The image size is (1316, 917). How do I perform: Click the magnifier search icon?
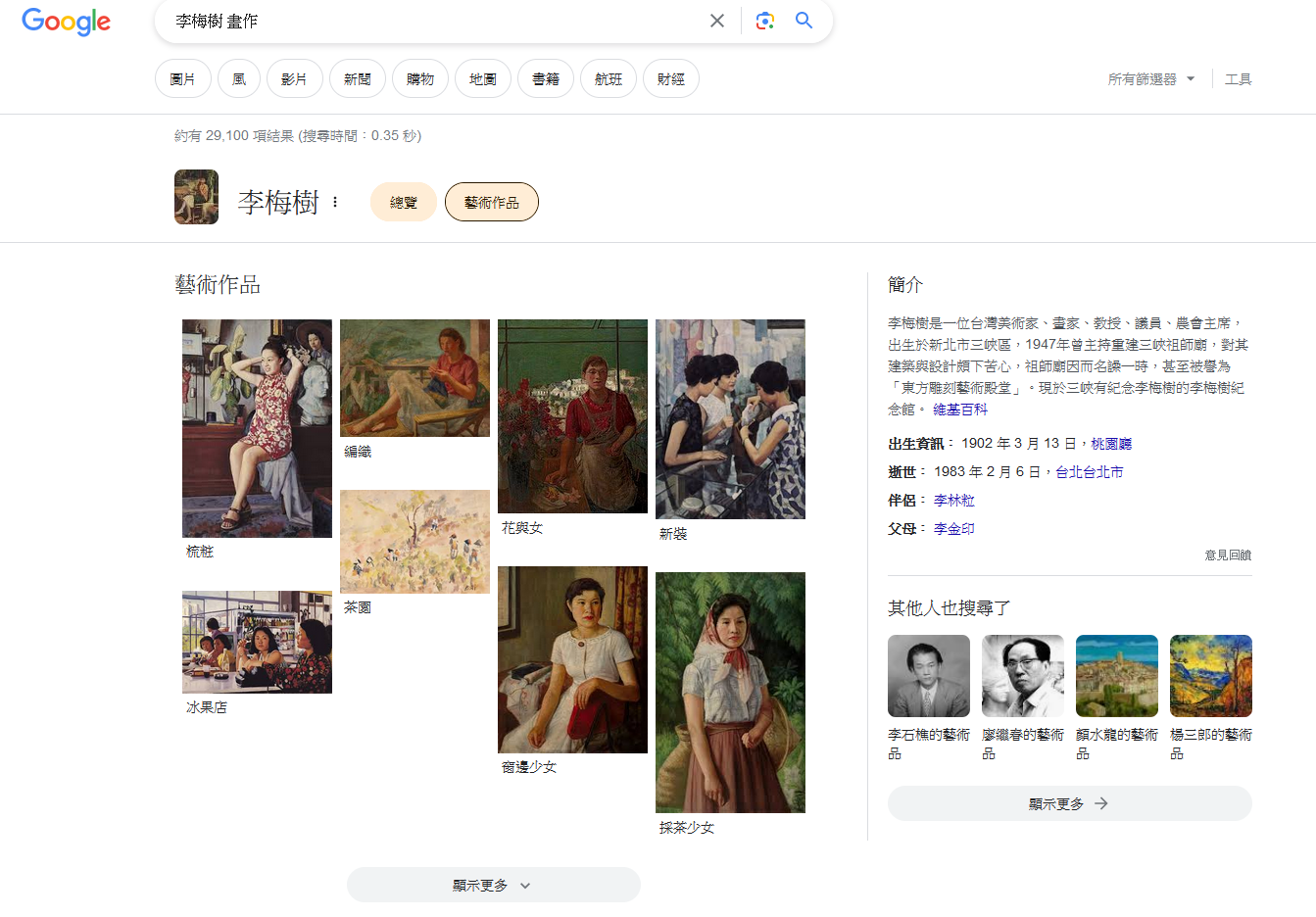[804, 21]
